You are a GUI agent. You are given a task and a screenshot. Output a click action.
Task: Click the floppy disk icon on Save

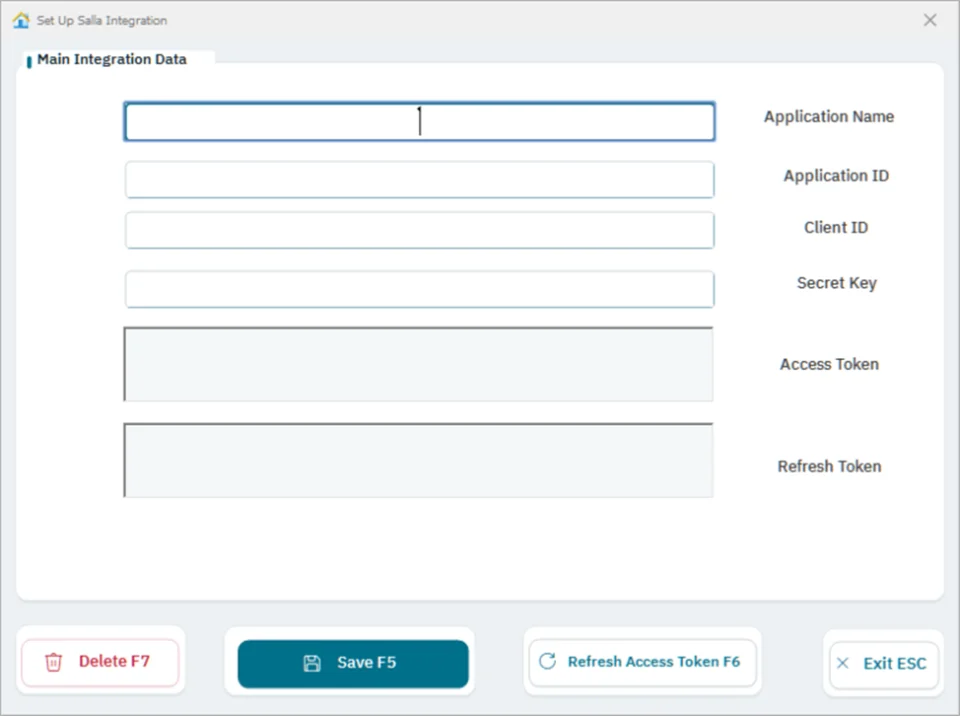click(x=312, y=663)
